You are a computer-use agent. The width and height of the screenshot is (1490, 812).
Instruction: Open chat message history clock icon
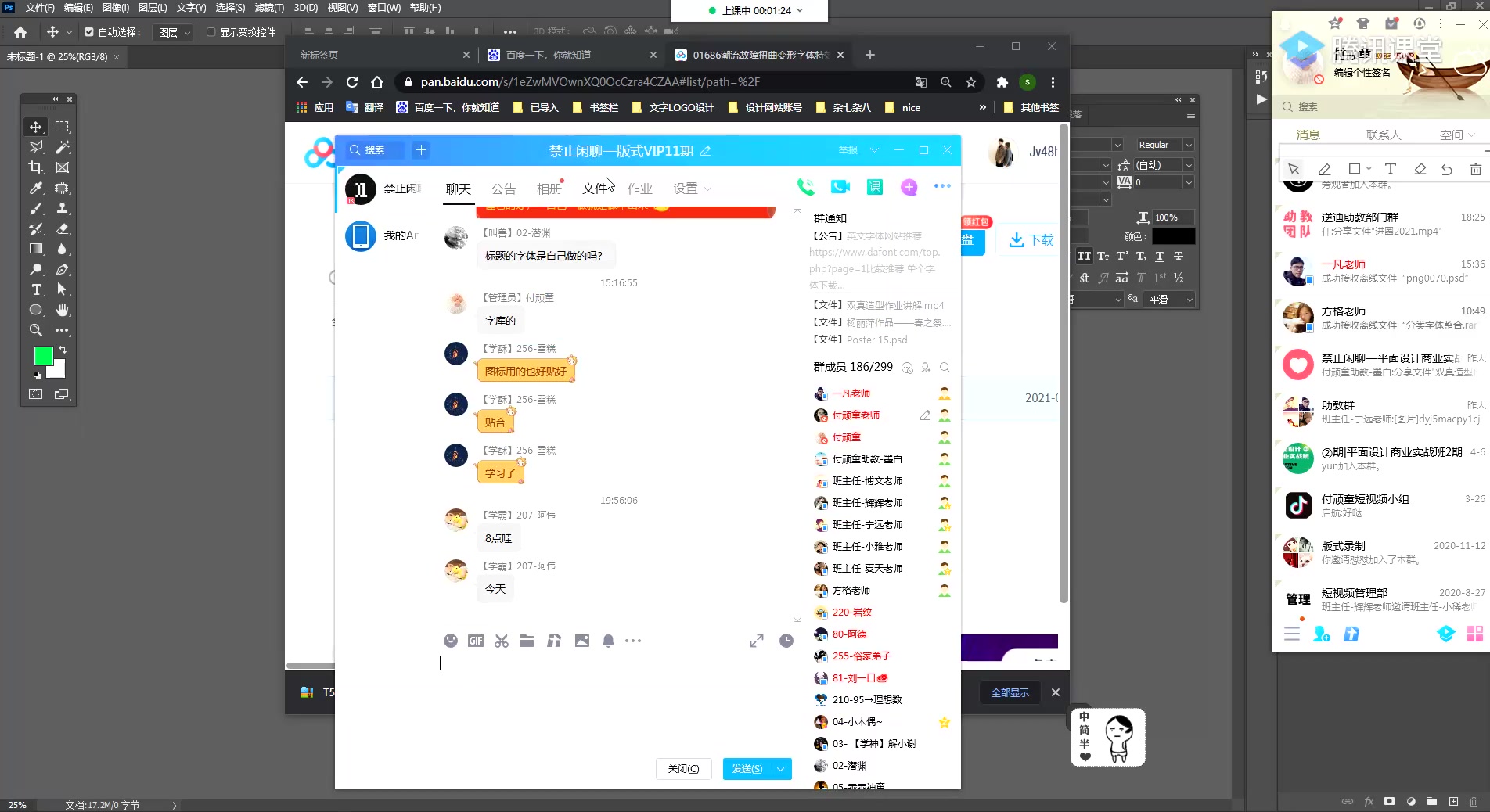point(786,641)
